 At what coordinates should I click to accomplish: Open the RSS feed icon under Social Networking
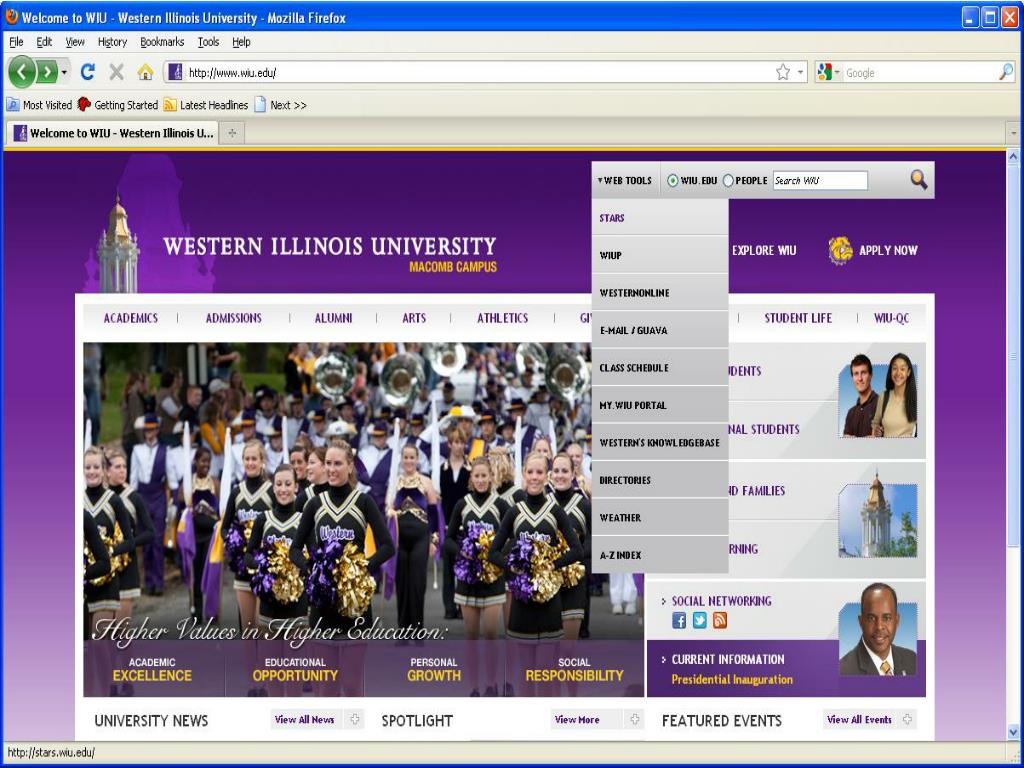720,620
